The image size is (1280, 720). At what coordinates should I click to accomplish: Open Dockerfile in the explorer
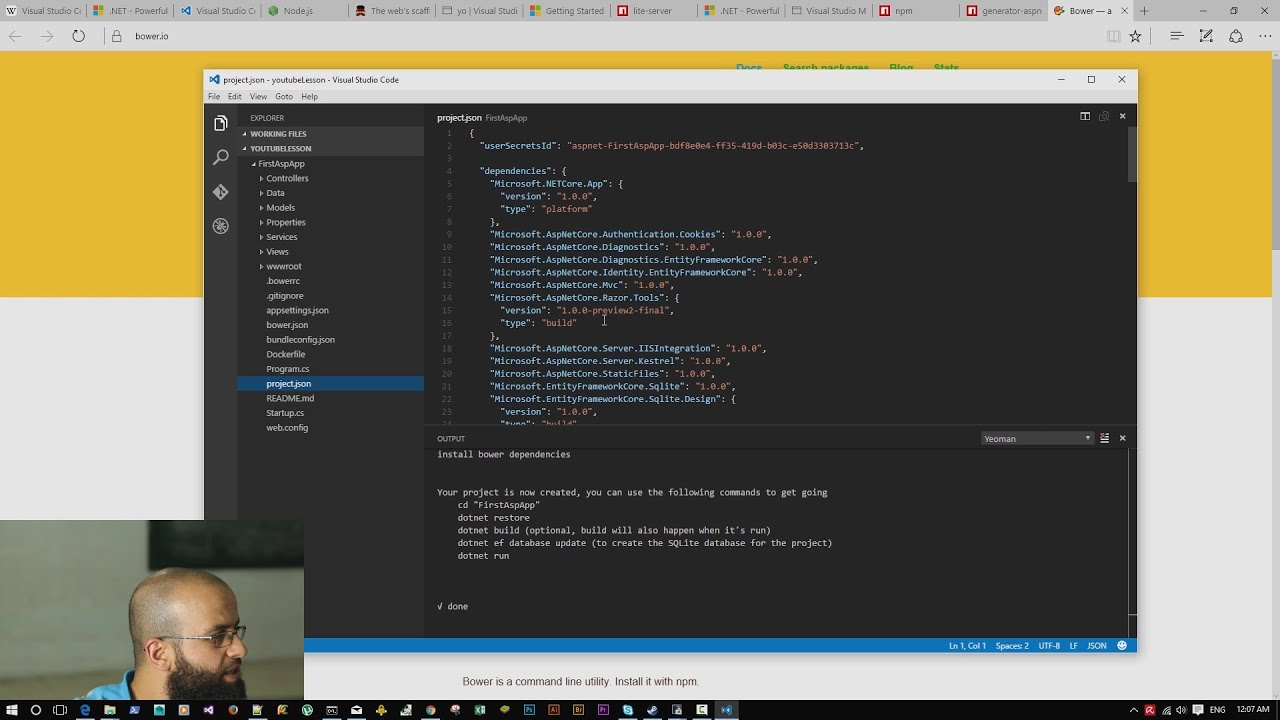click(330, 354)
